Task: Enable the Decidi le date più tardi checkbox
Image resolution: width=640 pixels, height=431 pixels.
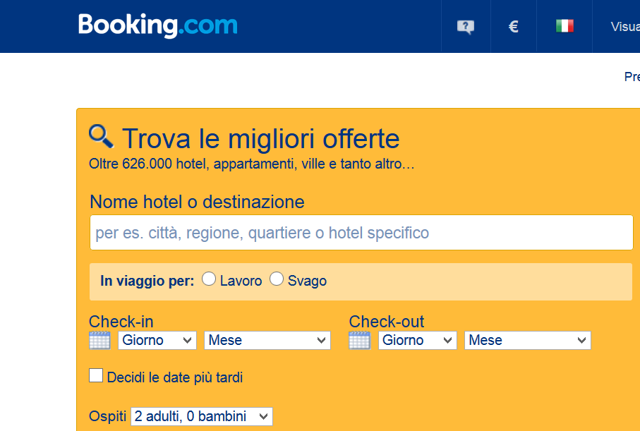Action: (96, 375)
